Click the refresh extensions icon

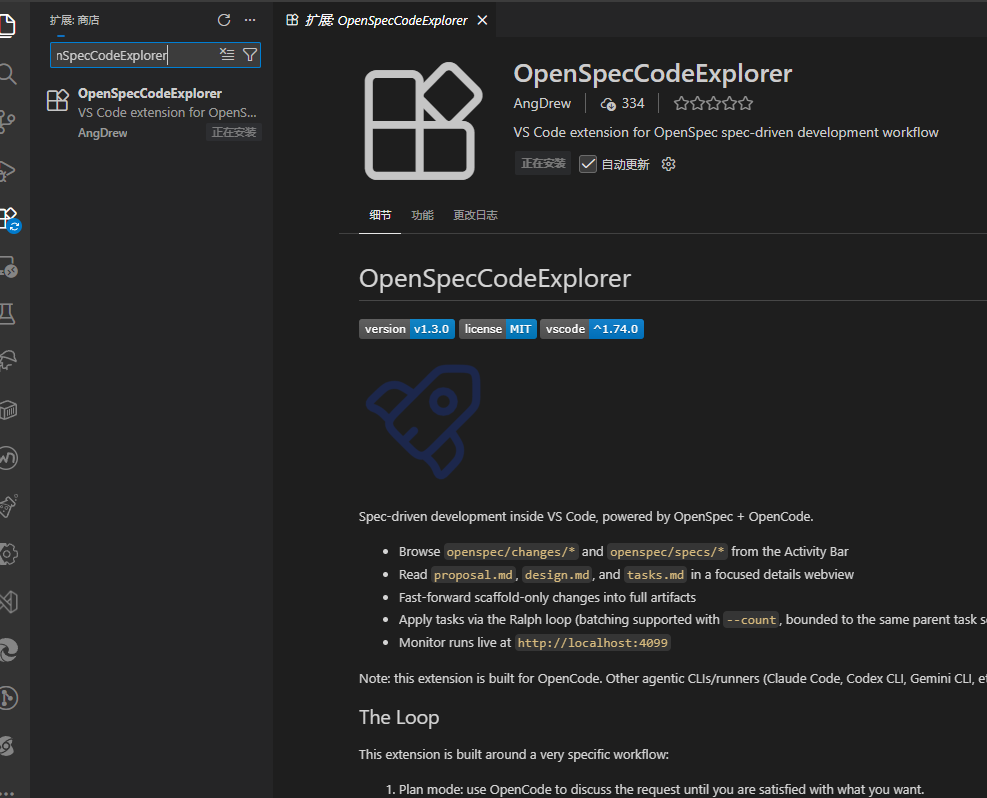224,19
